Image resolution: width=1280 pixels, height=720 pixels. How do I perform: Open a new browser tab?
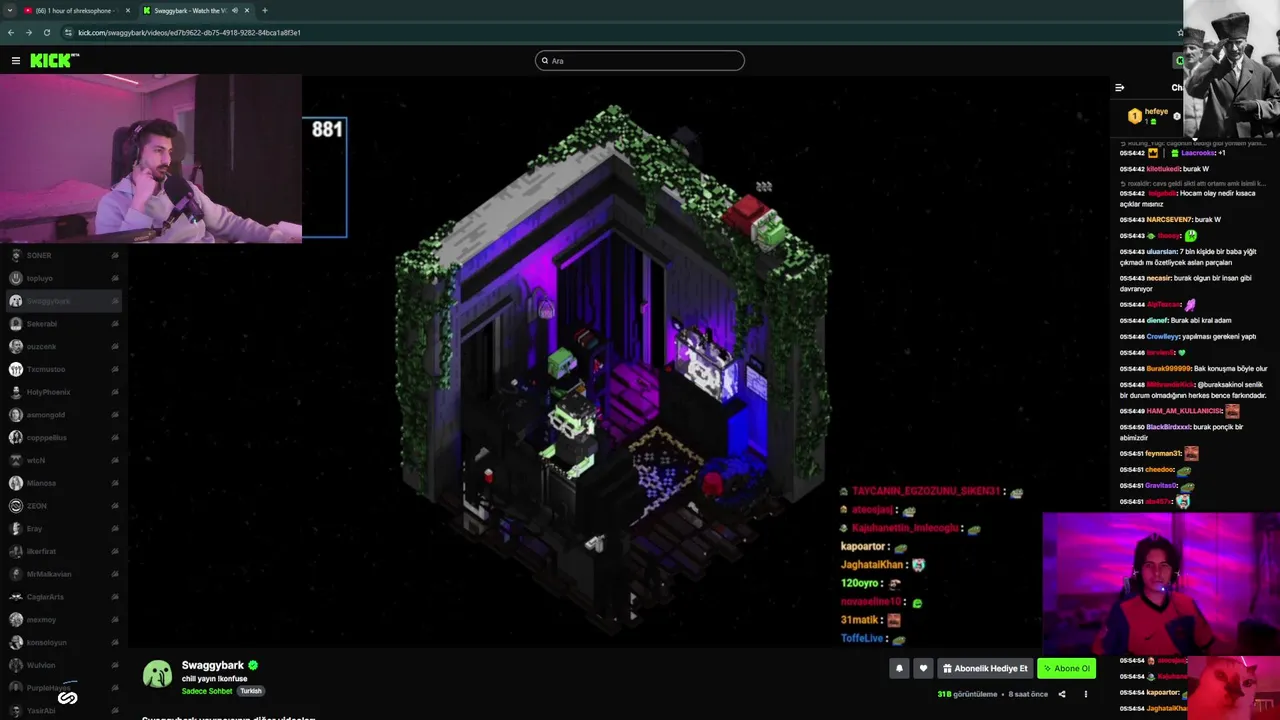click(x=265, y=10)
